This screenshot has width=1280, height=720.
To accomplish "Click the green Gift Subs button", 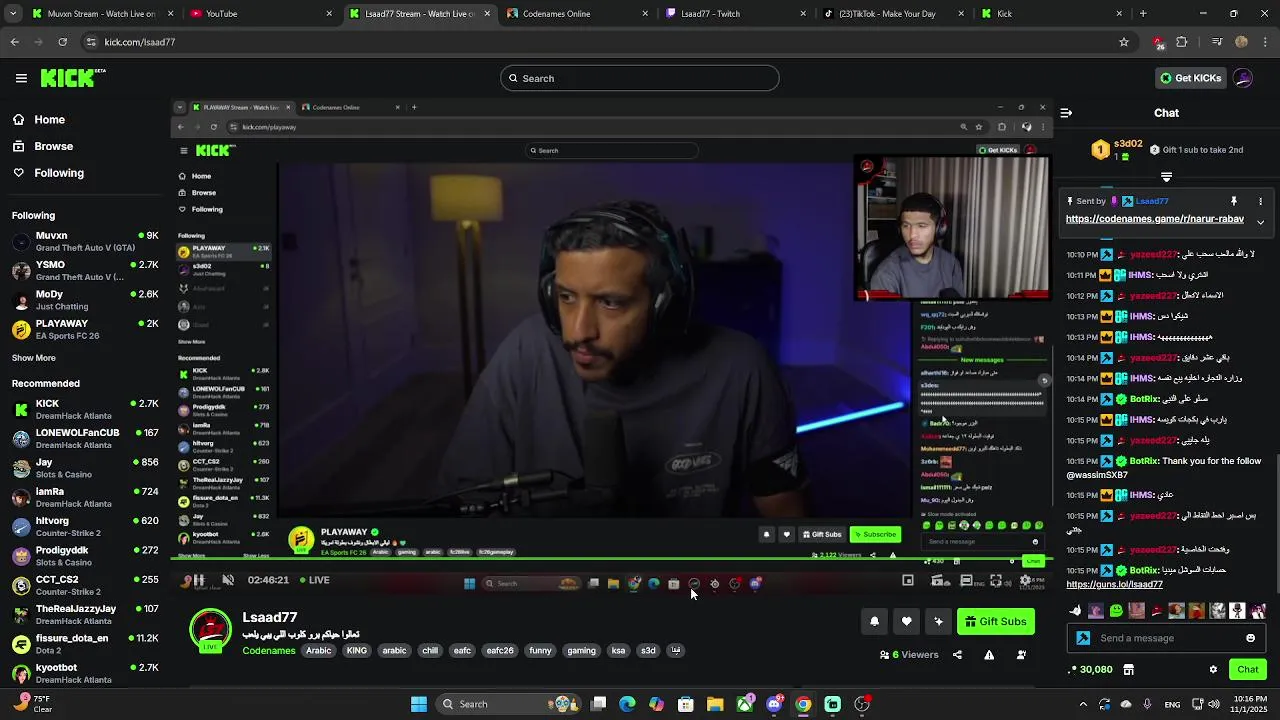I will click(995, 622).
